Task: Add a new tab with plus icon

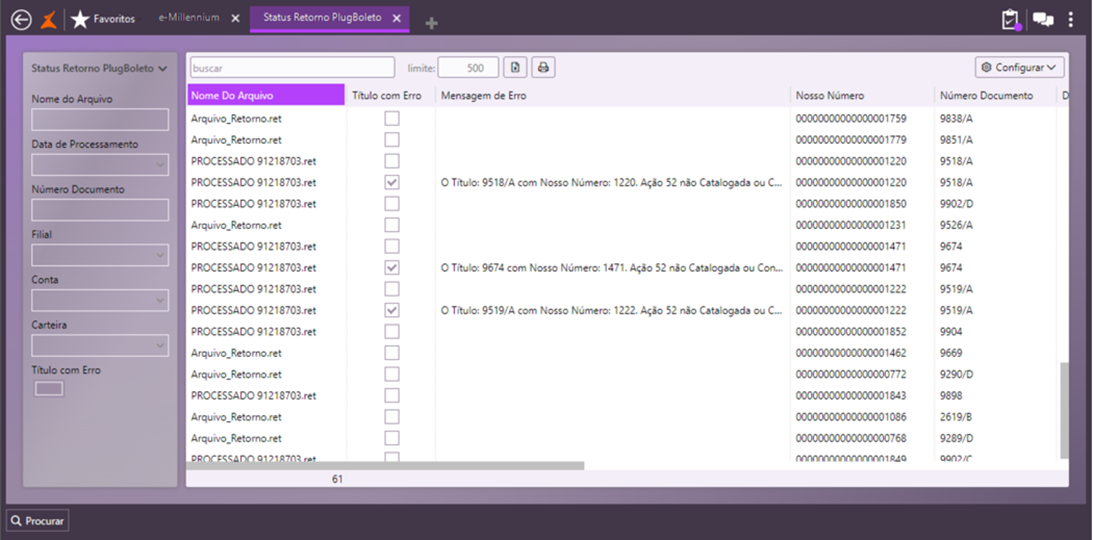Action: click(x=431, y=24)
